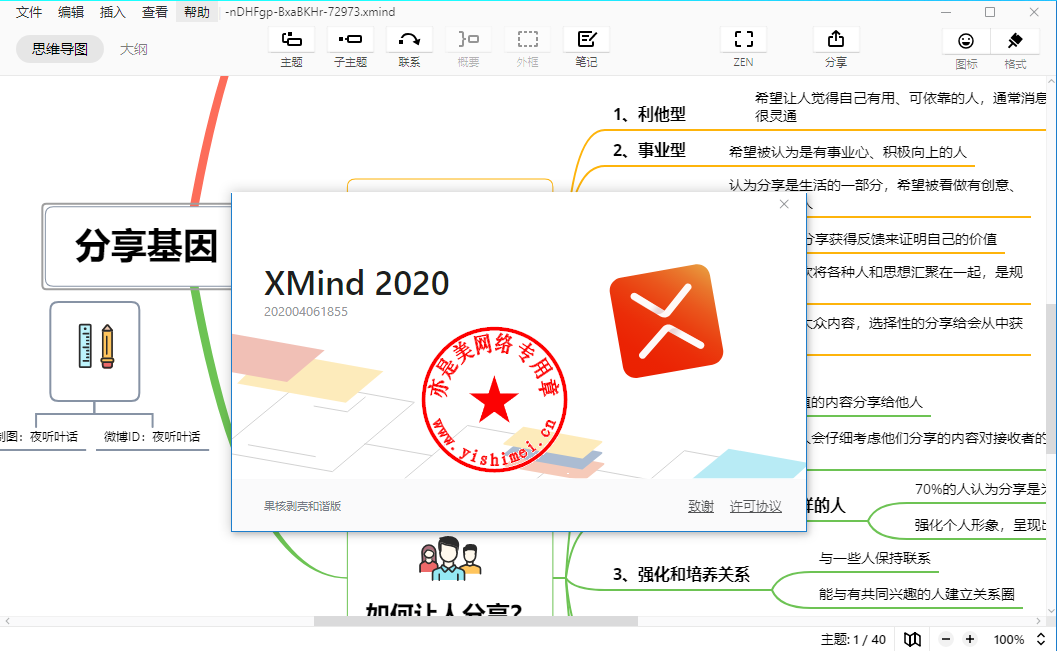1057x651 pixels.
Task: Toggle the map overview icon in status bar
Action: 912,640
